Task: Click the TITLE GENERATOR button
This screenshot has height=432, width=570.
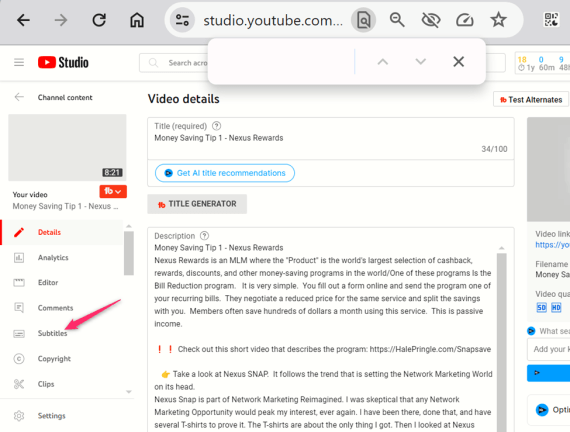Action: (197, 204)
